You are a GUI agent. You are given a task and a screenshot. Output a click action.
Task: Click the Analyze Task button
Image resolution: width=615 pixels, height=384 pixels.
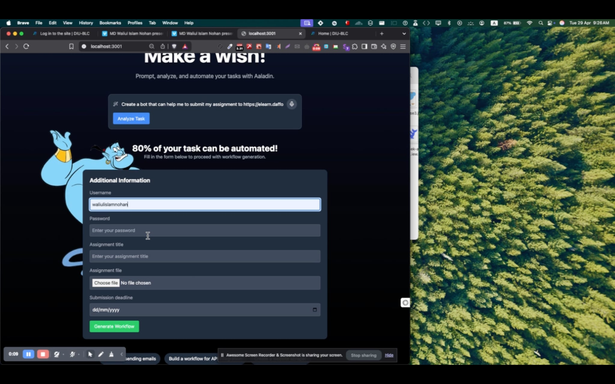coord(131,118)
